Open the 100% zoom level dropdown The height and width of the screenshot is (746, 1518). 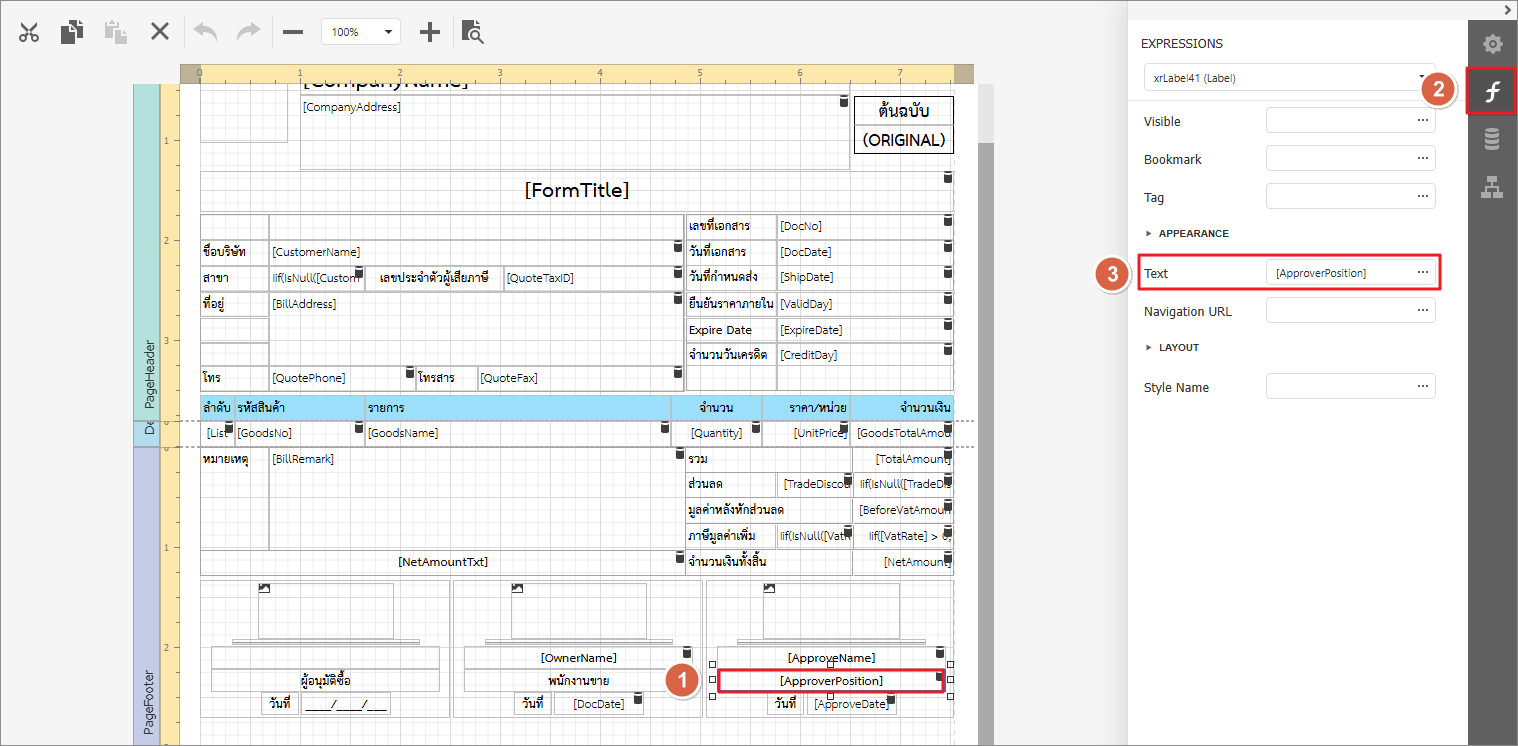click(361, 32)
